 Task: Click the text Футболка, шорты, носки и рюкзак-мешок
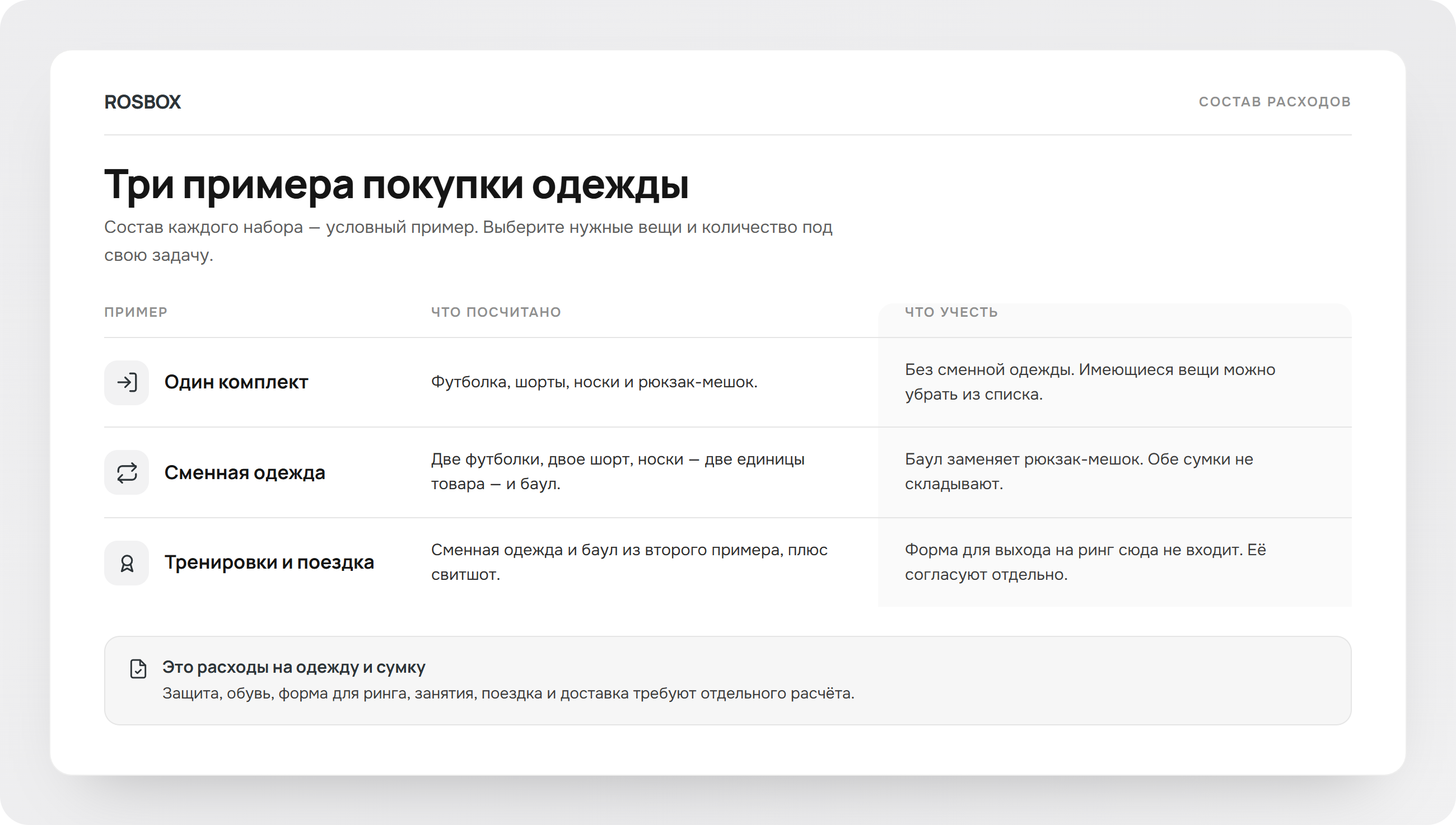click(594, 382)
